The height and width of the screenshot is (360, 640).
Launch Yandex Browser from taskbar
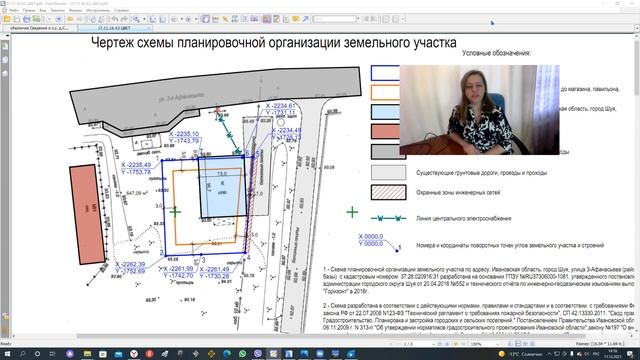coord(134,353)
